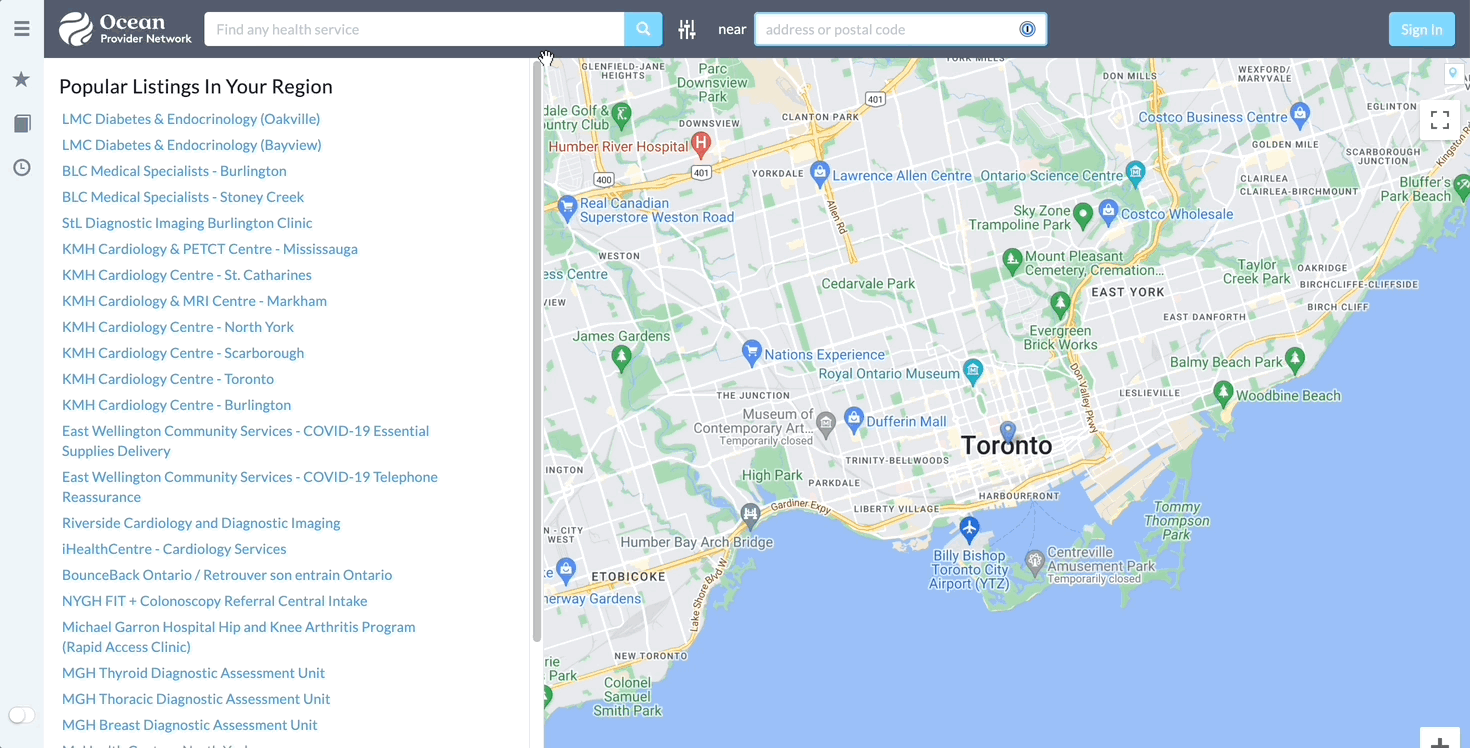Toggle map fullscreen view

1440,120
